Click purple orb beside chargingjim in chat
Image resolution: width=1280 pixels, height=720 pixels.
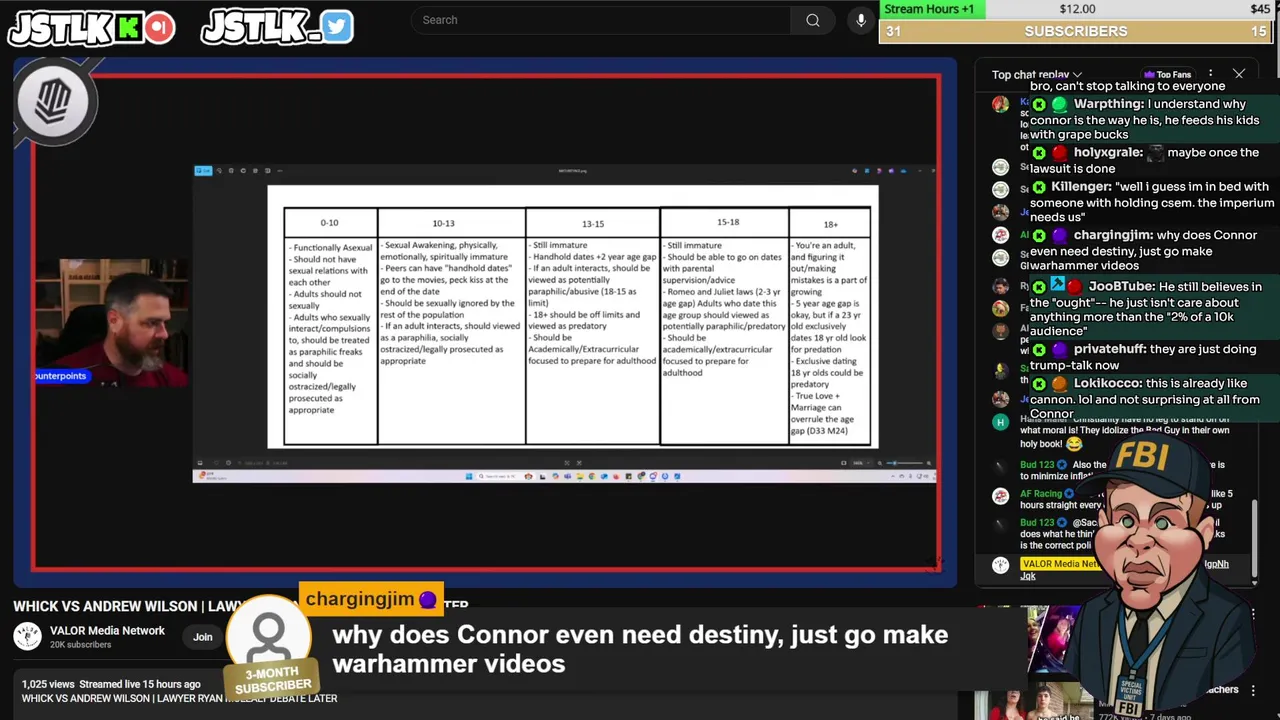[1059, 236]
